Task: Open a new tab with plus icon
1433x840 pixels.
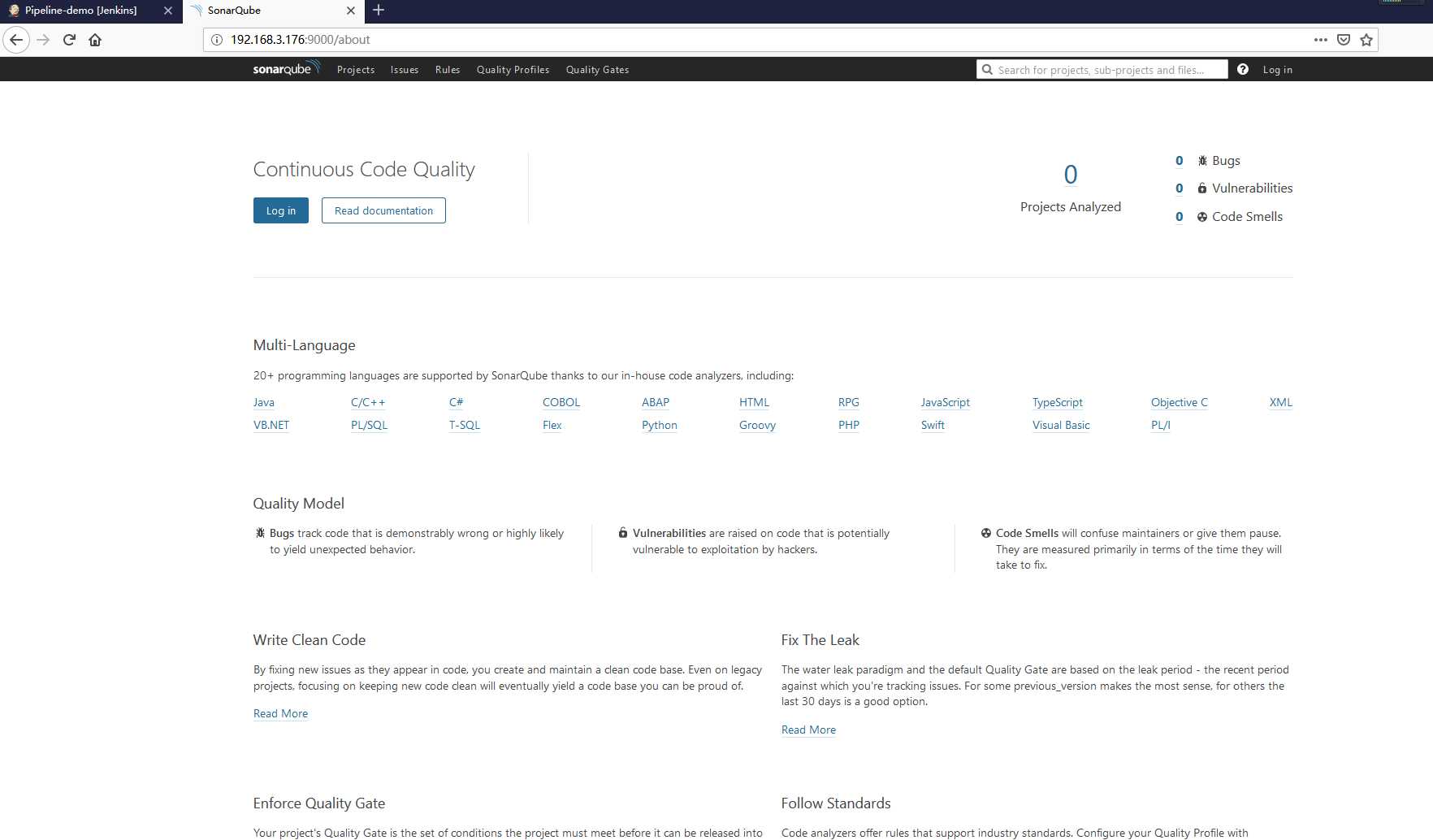Action: pyautogui.click(x=379, y=11)
